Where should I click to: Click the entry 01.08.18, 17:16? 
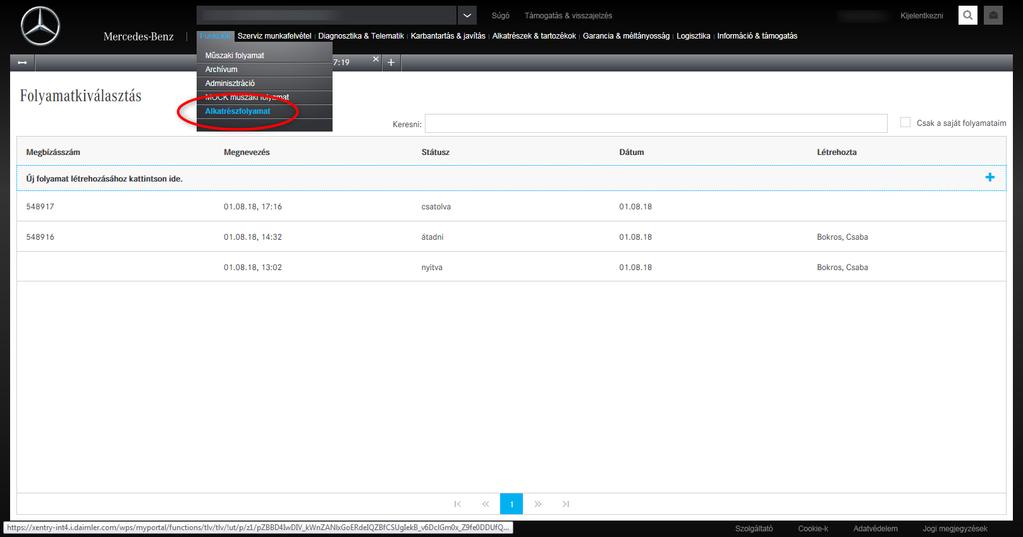pos(252,206)
